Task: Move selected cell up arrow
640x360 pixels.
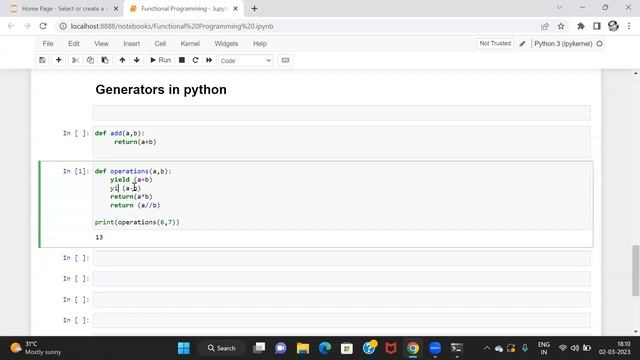Action: pyautogui.click(x=122, y=60)
